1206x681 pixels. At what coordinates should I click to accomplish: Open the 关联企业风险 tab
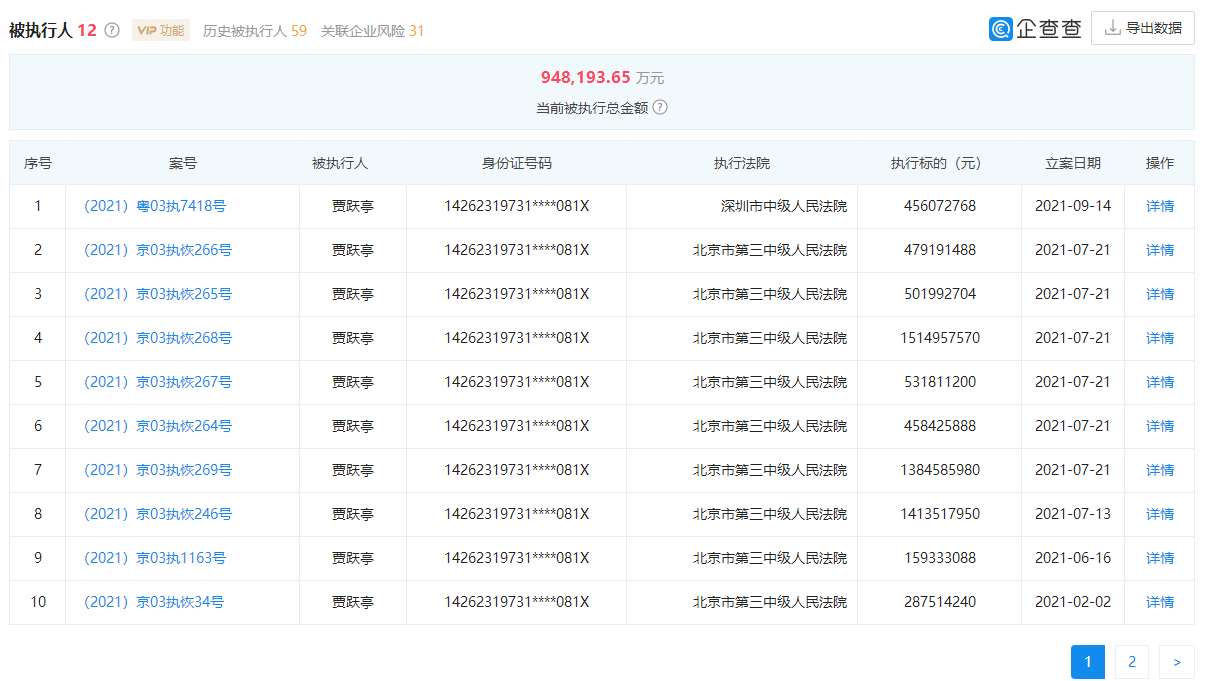pos(366,30)
